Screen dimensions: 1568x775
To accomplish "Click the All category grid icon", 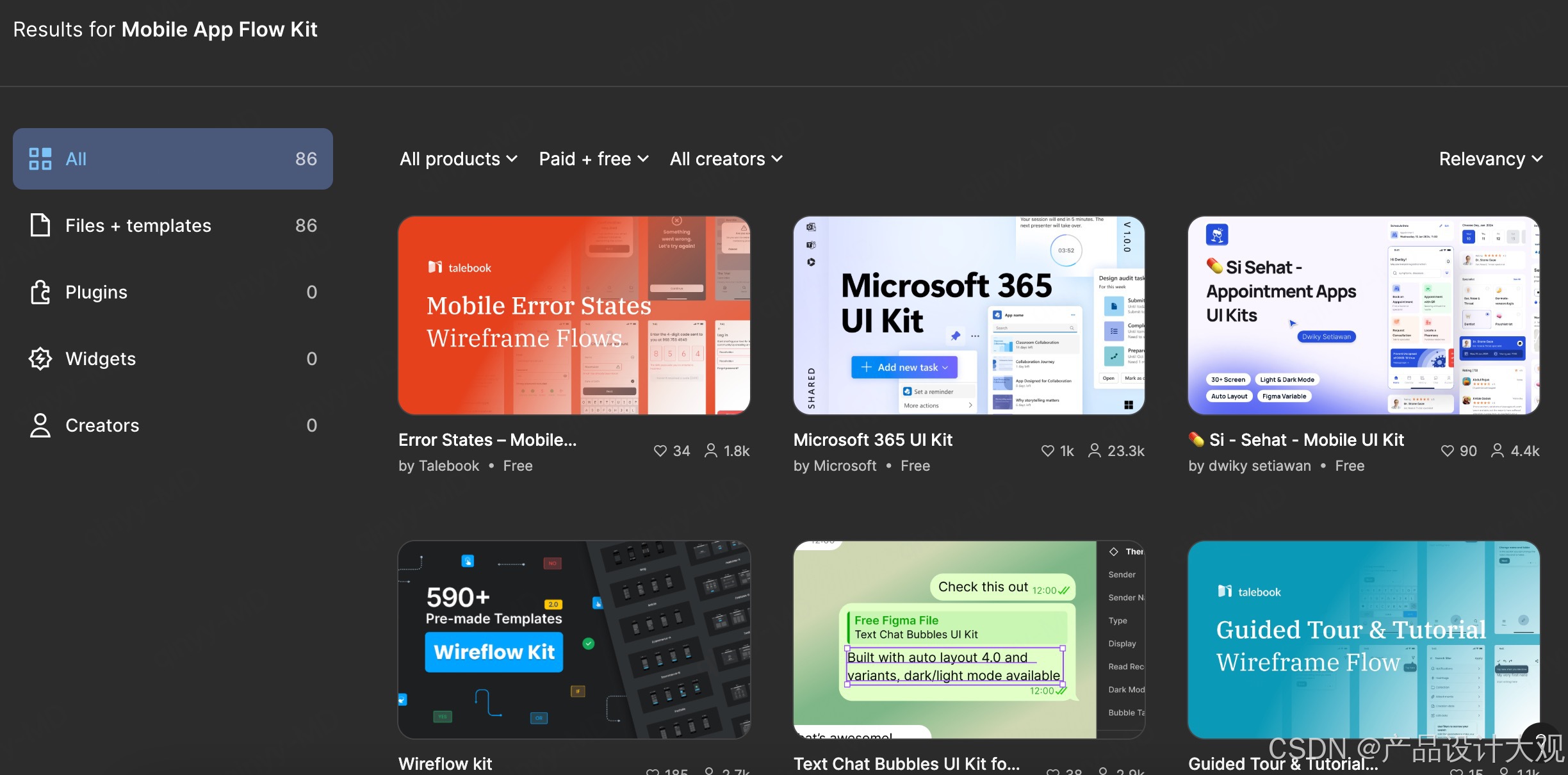I will 40,159.
